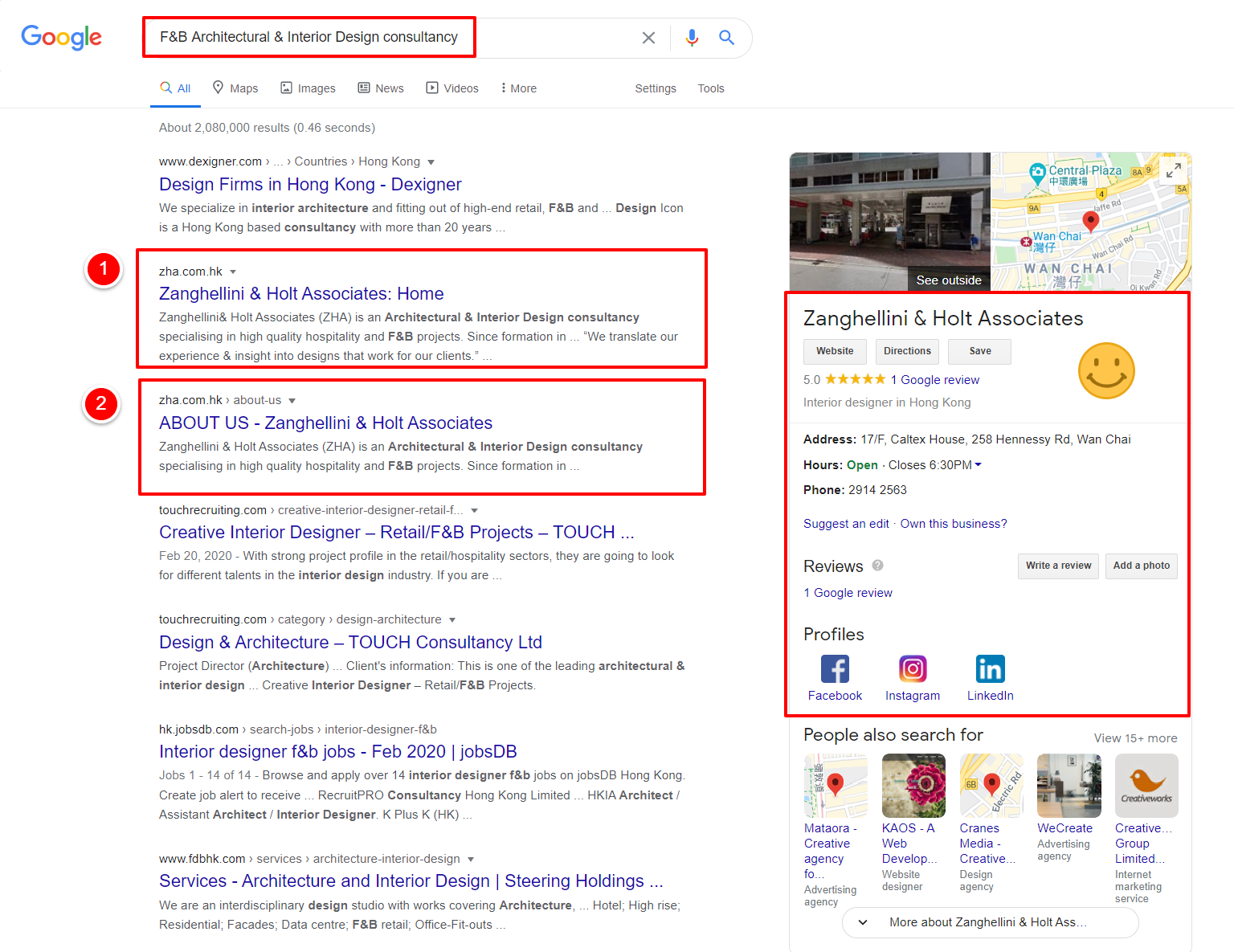The image size is (1234, 952).
Task: Click the Save button
Action: click(979, 352)
